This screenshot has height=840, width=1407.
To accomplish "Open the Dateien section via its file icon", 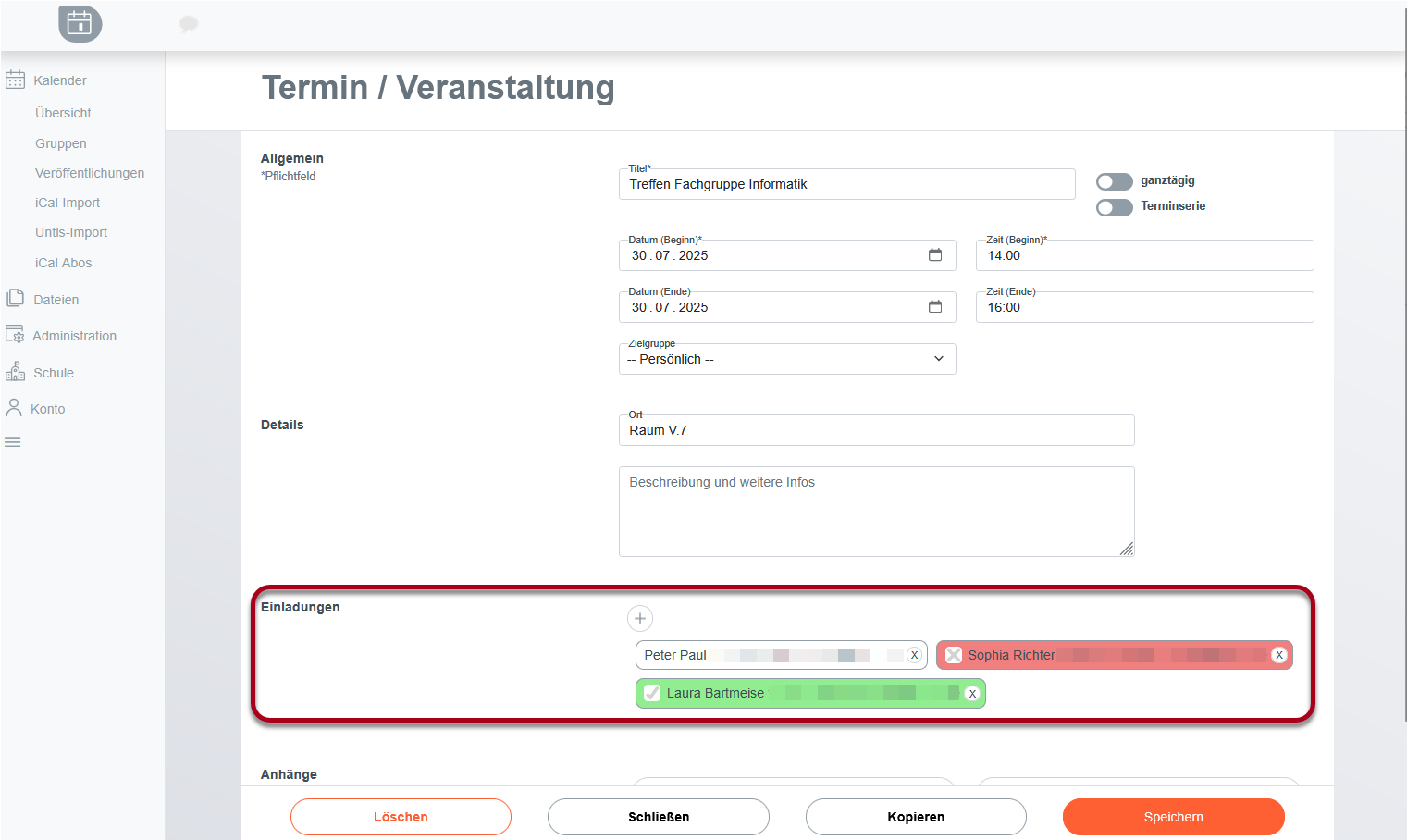I will 15,298.
